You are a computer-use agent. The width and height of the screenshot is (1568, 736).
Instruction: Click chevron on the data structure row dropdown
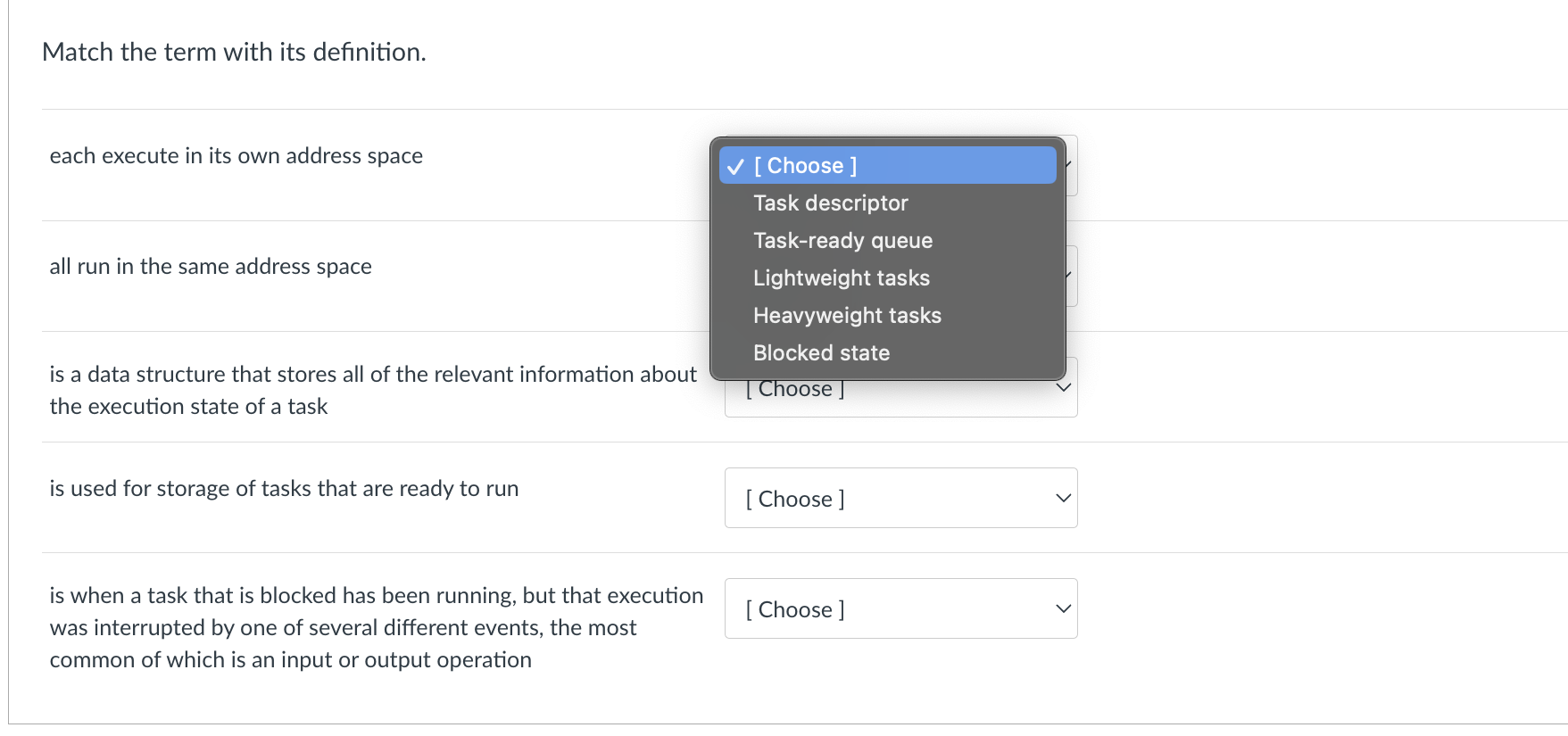click(x=1062, y=388)
